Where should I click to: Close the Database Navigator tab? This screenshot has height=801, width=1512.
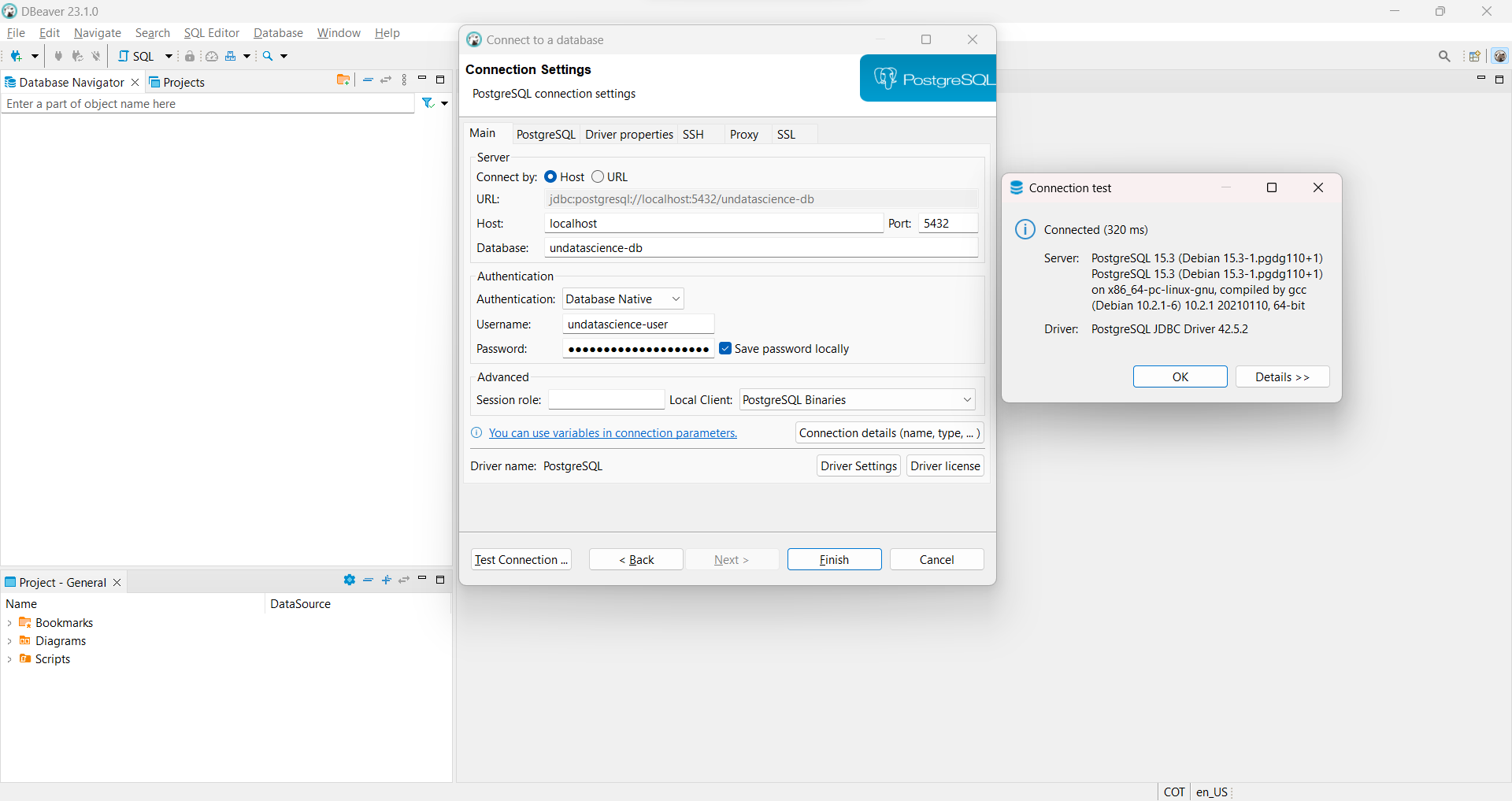click(135, 82)
